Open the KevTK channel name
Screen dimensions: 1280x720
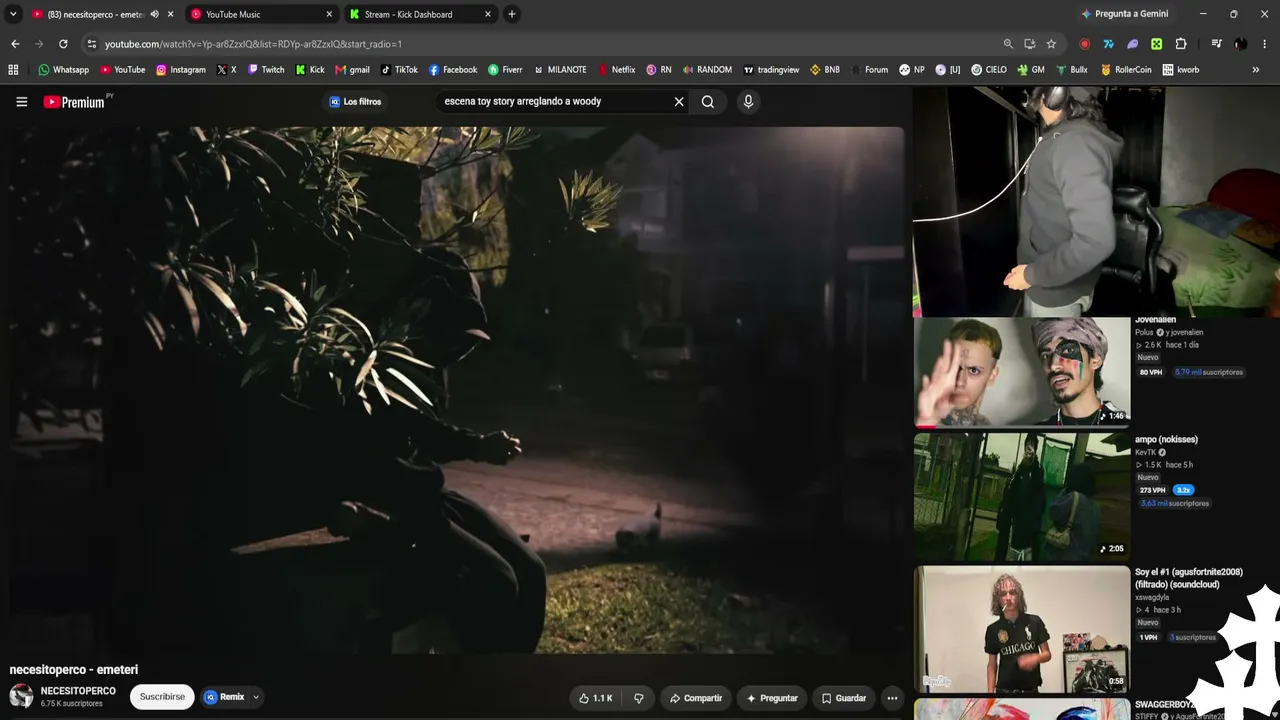click(1146, 452)
